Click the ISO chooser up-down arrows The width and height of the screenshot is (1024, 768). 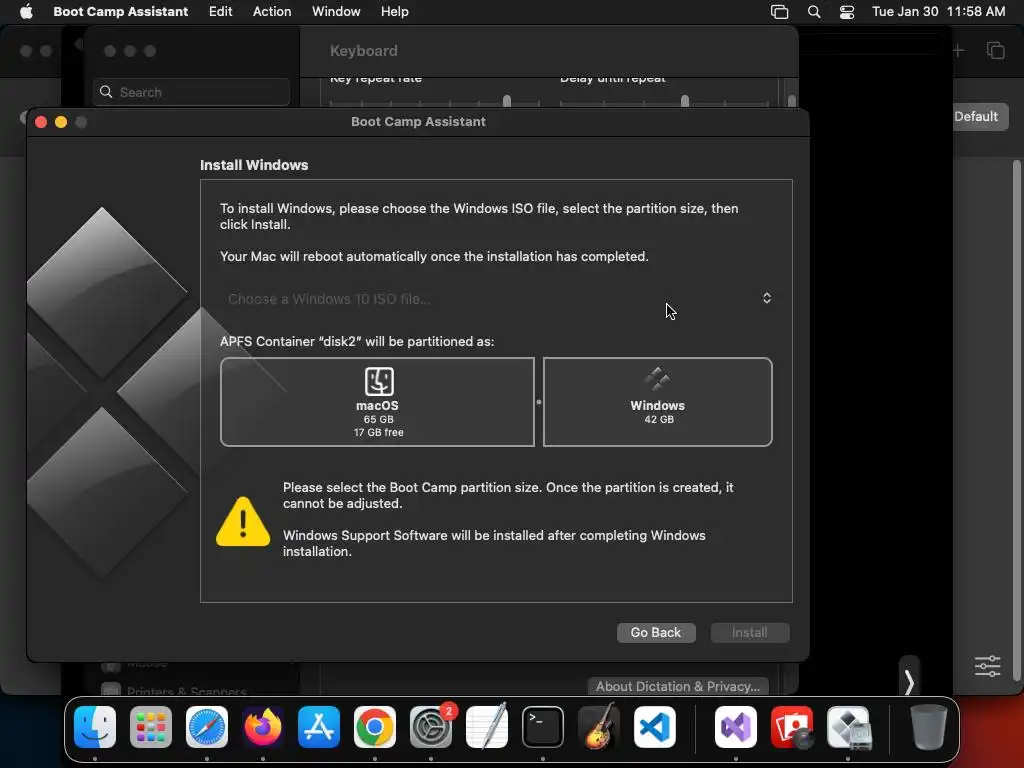click(x=767, y=298)
